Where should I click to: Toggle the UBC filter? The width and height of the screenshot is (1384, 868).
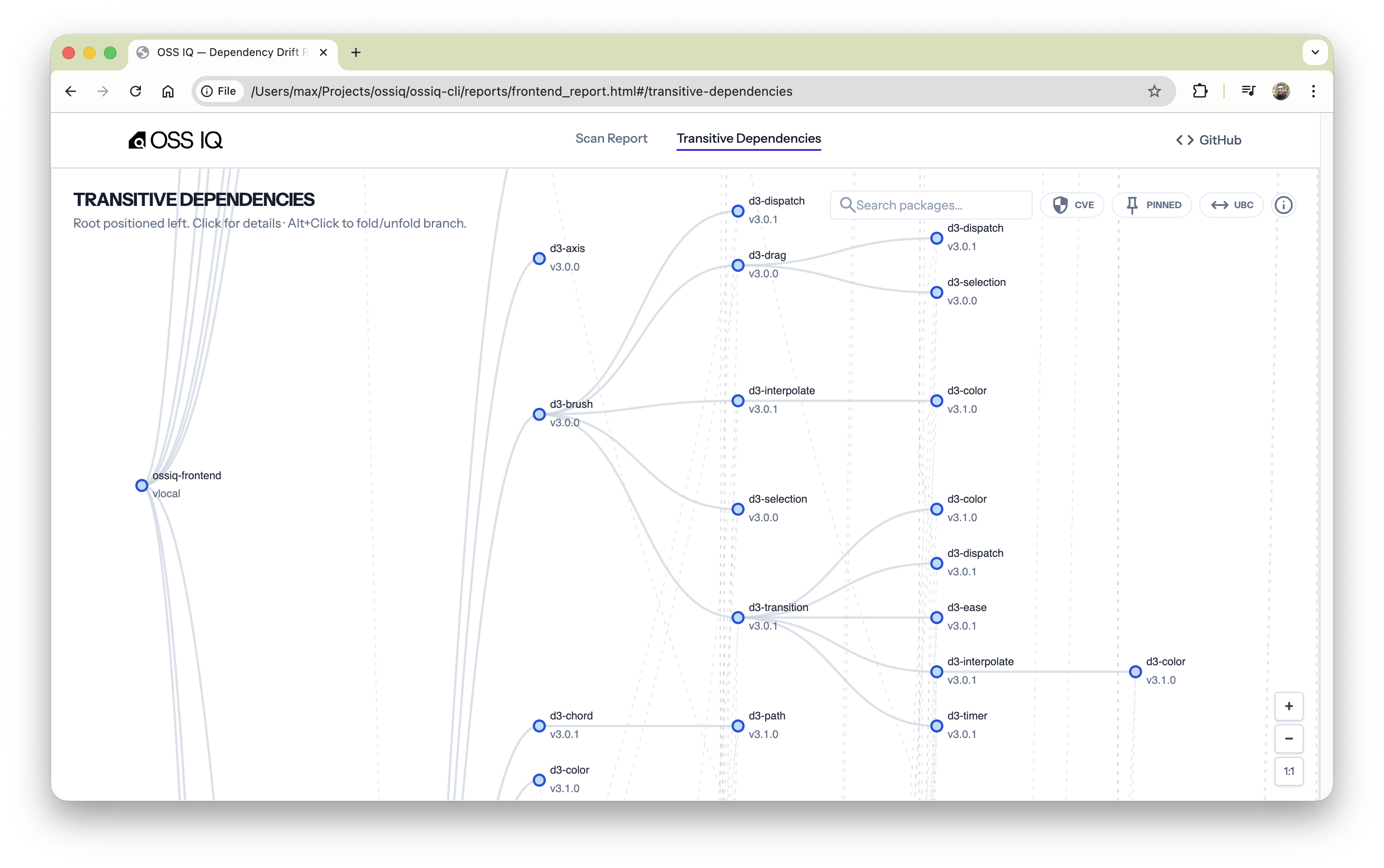coord(1232,205)
